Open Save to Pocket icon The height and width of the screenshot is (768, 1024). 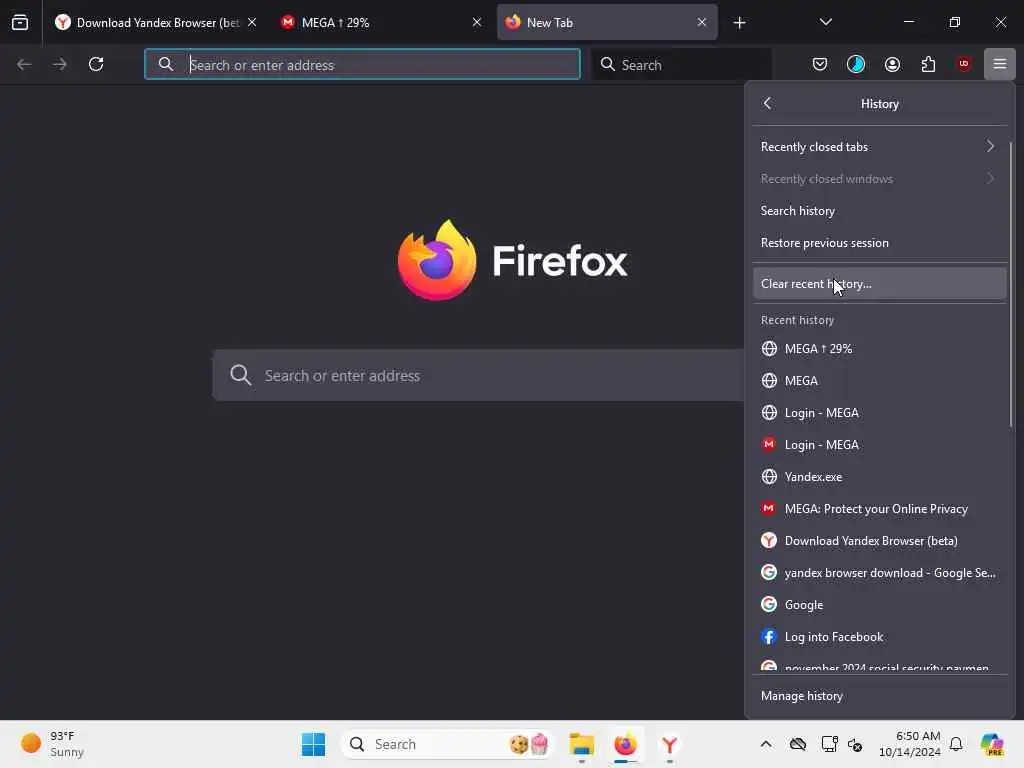coord(820,64)
